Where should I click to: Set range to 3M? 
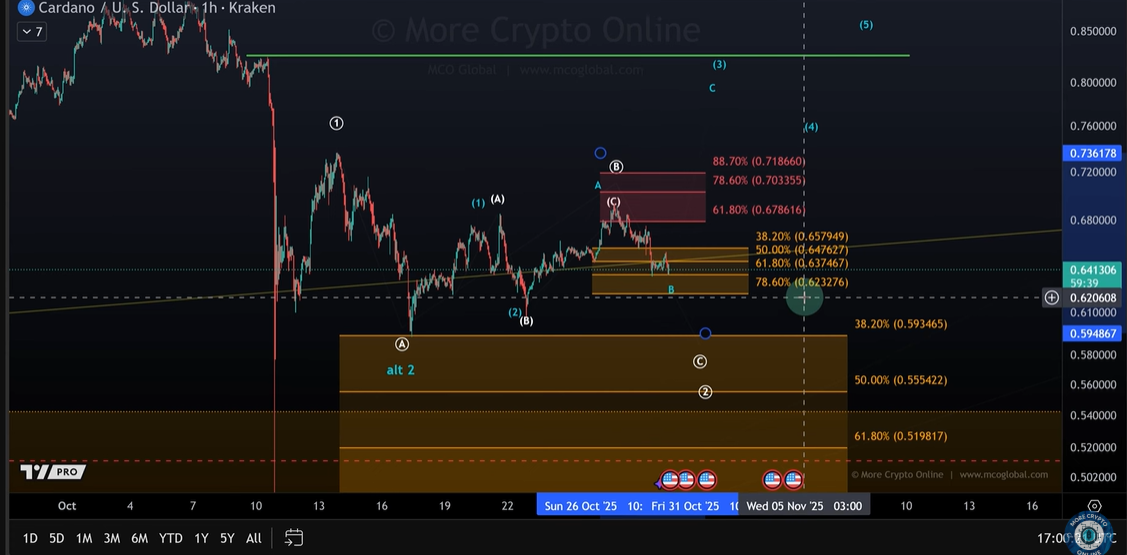point(112,538)
